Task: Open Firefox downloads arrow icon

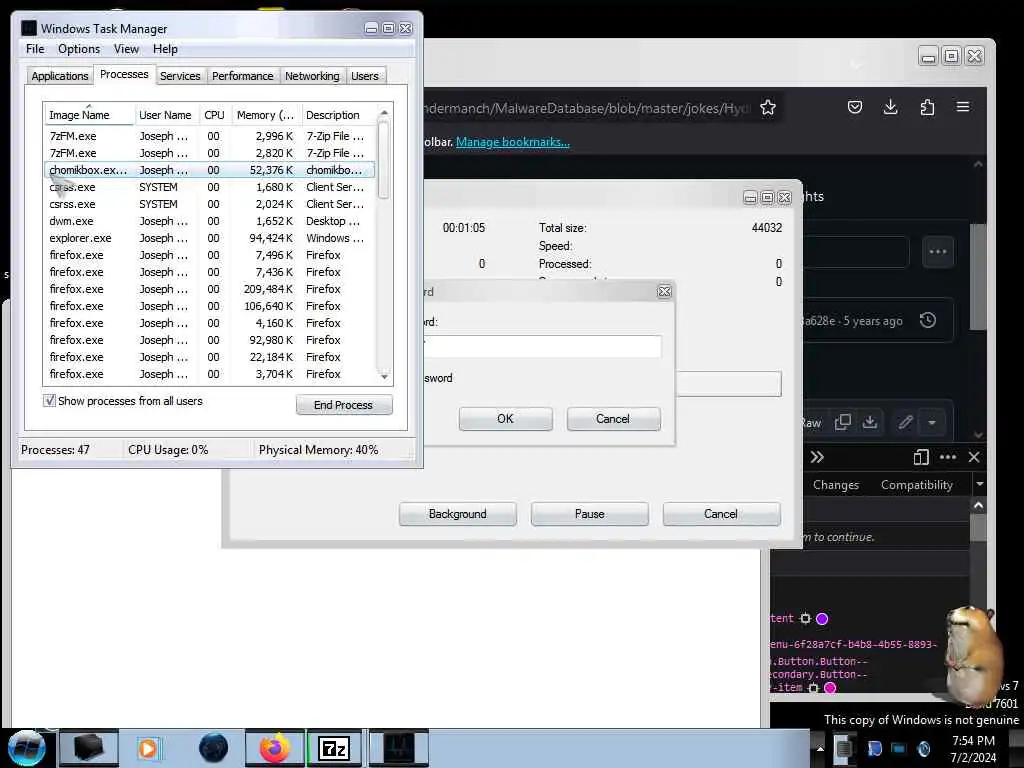Action: pos(890,107)
